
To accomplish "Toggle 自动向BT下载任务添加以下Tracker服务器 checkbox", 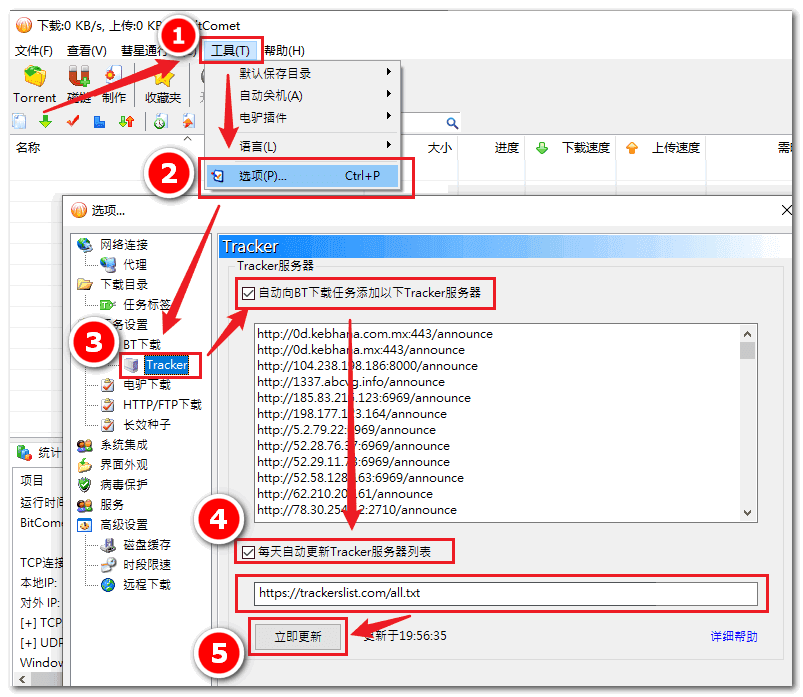I will point(248,293).
